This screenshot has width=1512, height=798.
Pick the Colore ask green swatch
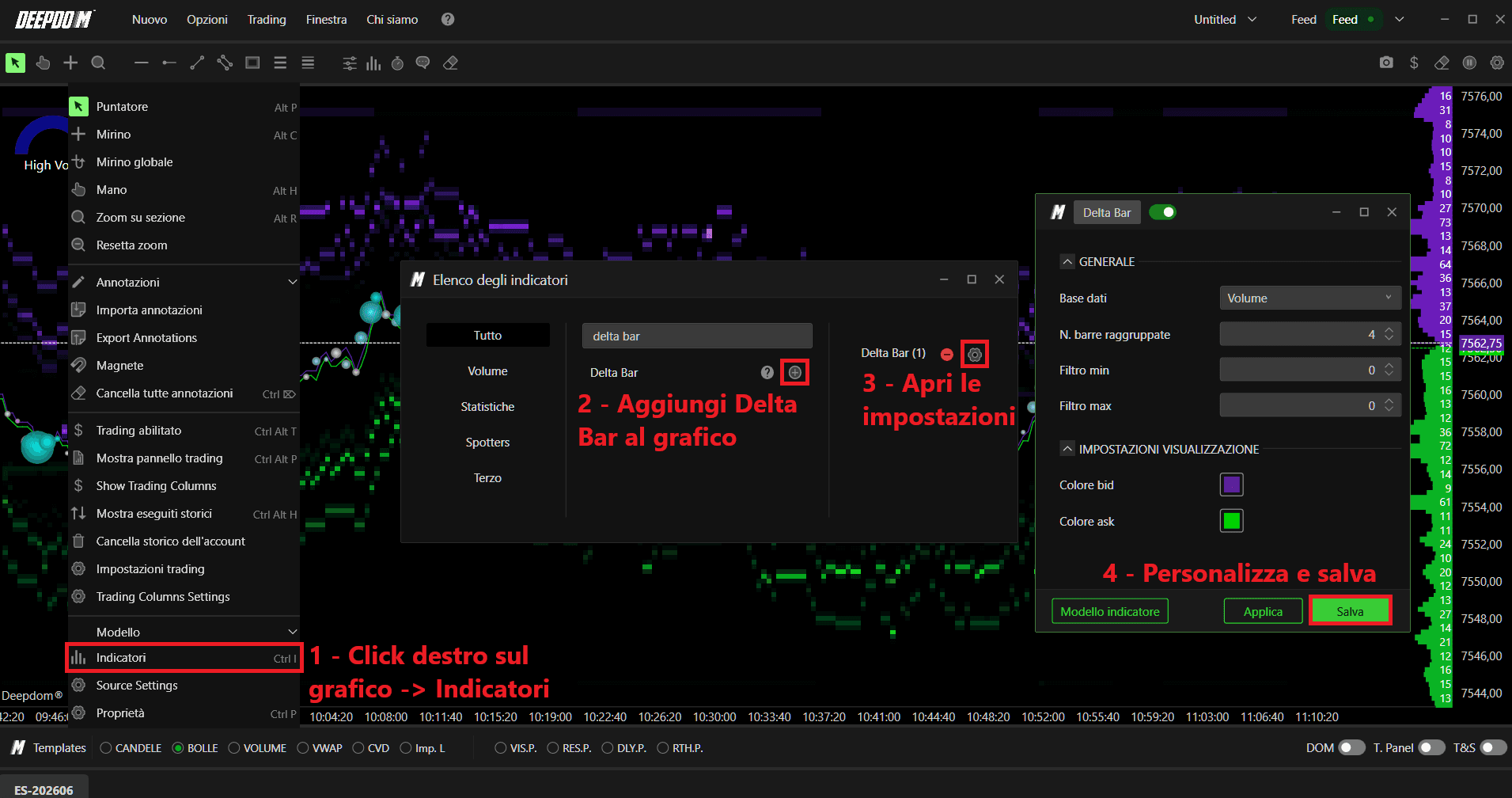pyautogui.click(x=1232, y=521)
